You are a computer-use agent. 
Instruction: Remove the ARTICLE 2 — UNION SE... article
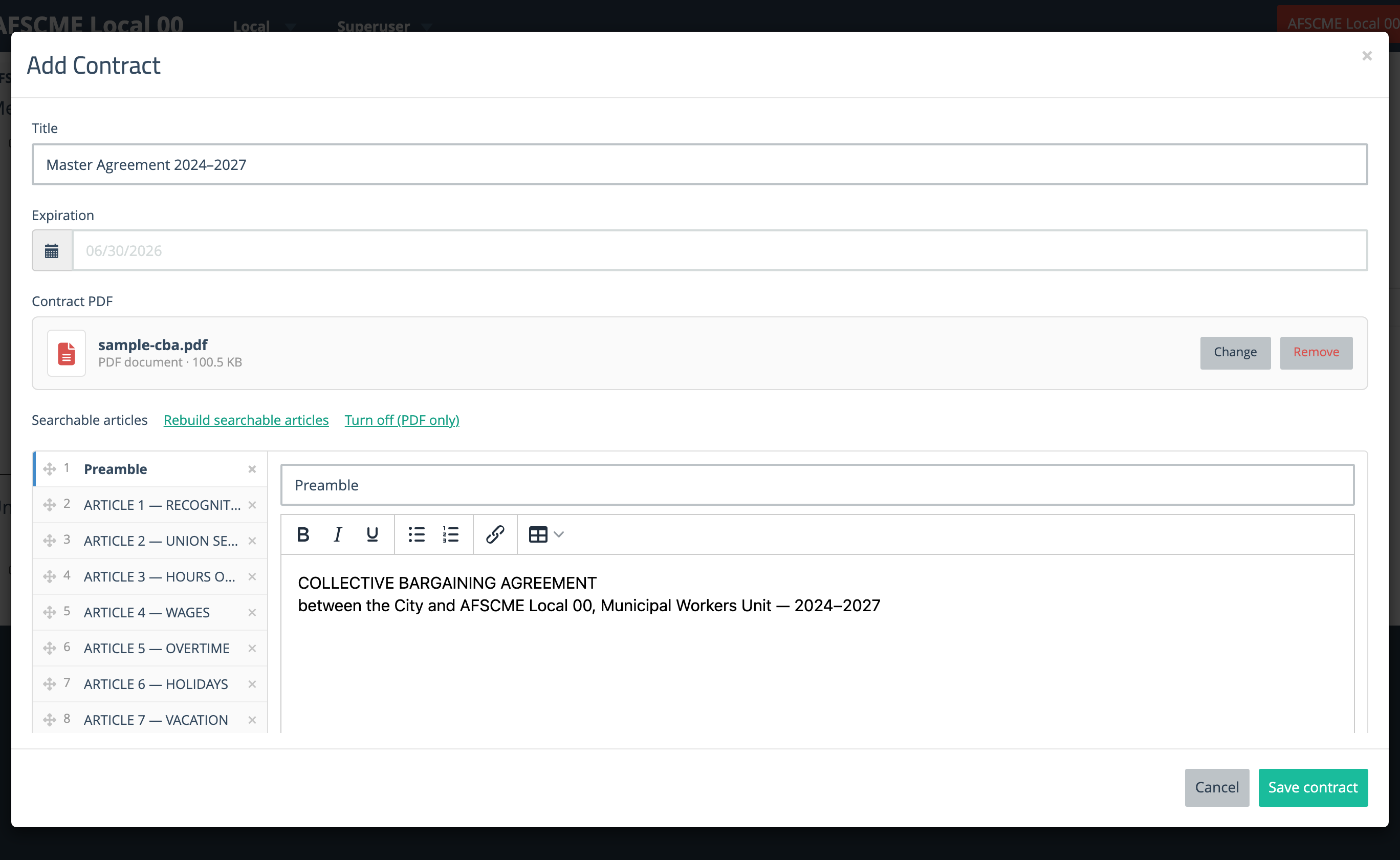pyautogui.click(x=252, y=541)
